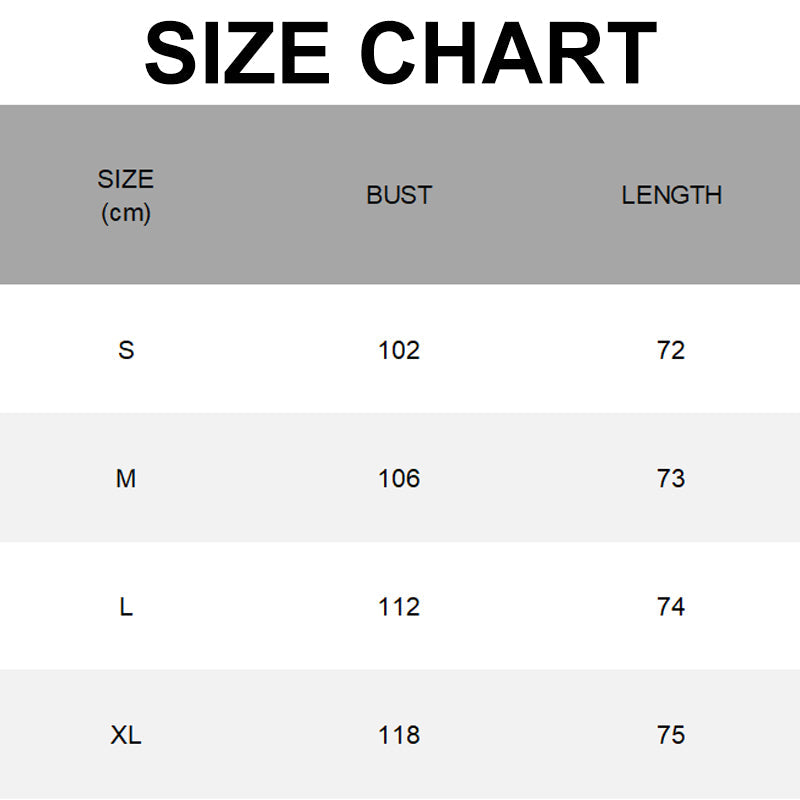Click the word CHART in the title

[x=508, y=53]
